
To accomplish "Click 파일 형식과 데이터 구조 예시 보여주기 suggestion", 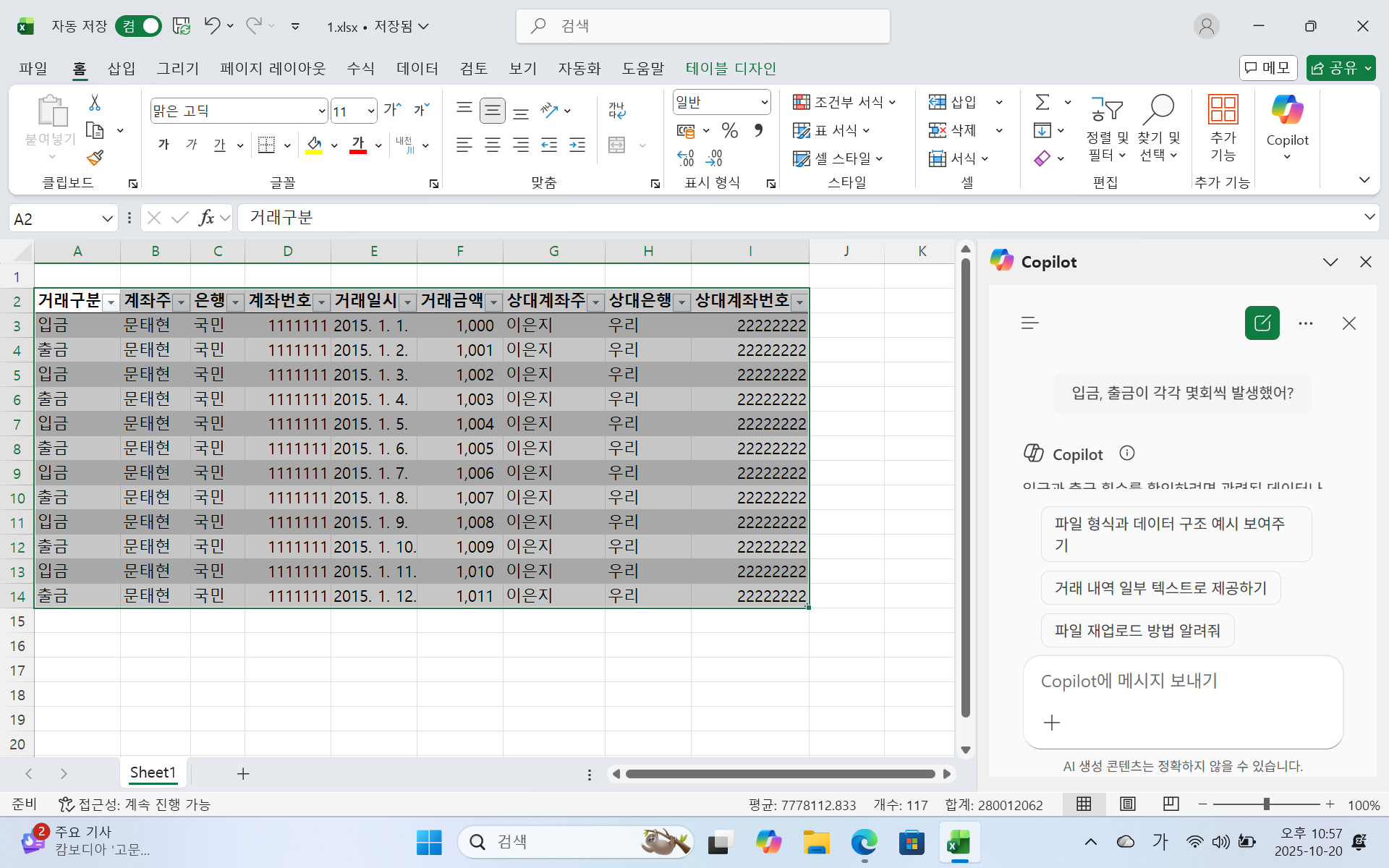I will [x=1176, y=534].
